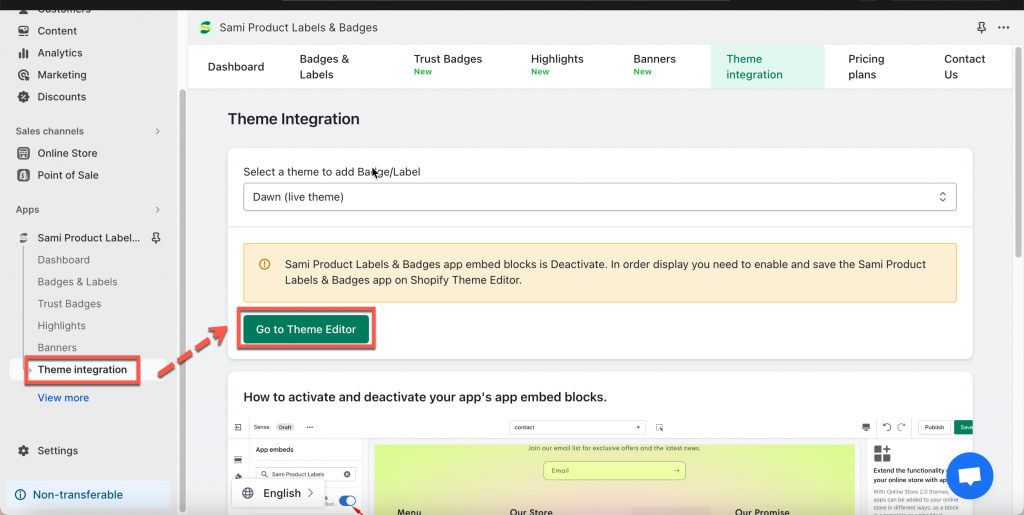The width and height of the screenshot is (1024, 515).
Task: Open the Analytics section
Action: pyautogui.click(x=59, y=53)
